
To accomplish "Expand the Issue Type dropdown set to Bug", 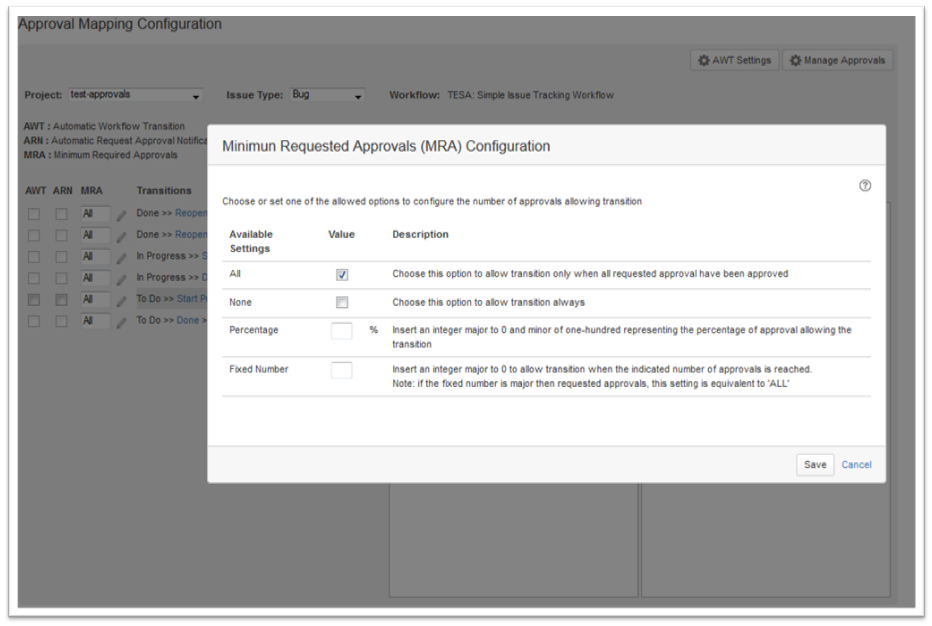I will pyautogui.click(x=327, y=96).
